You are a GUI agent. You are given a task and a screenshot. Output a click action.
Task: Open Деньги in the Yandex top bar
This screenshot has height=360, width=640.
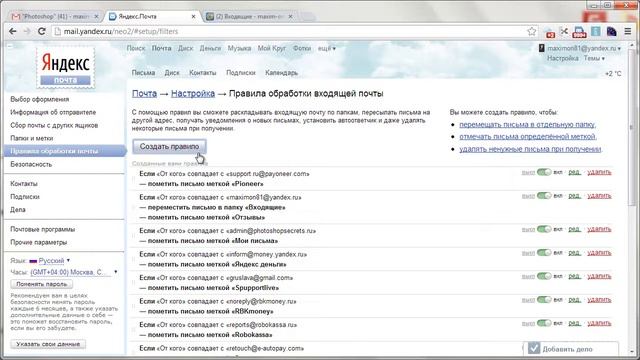[x=210, y=48]
